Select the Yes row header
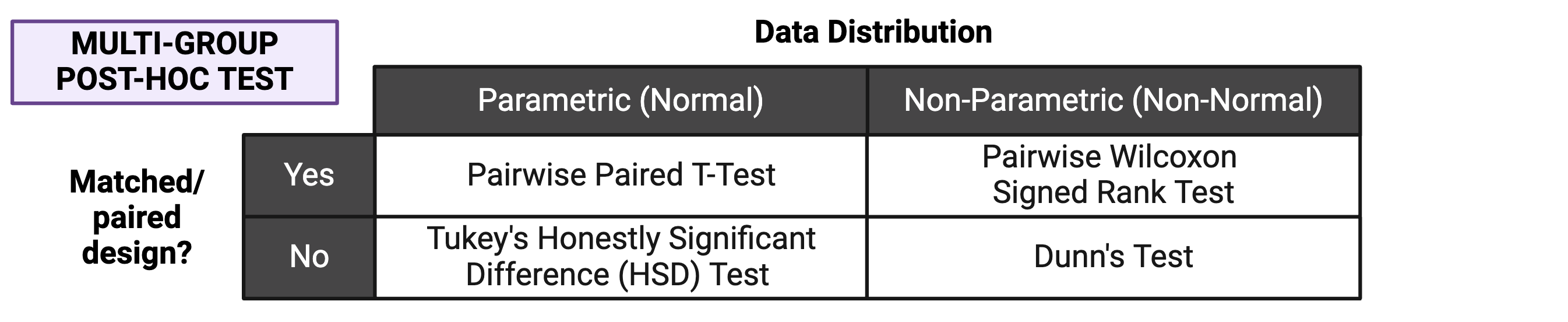The width and height of the screenshot is (1568, 322). pos(309,175)
